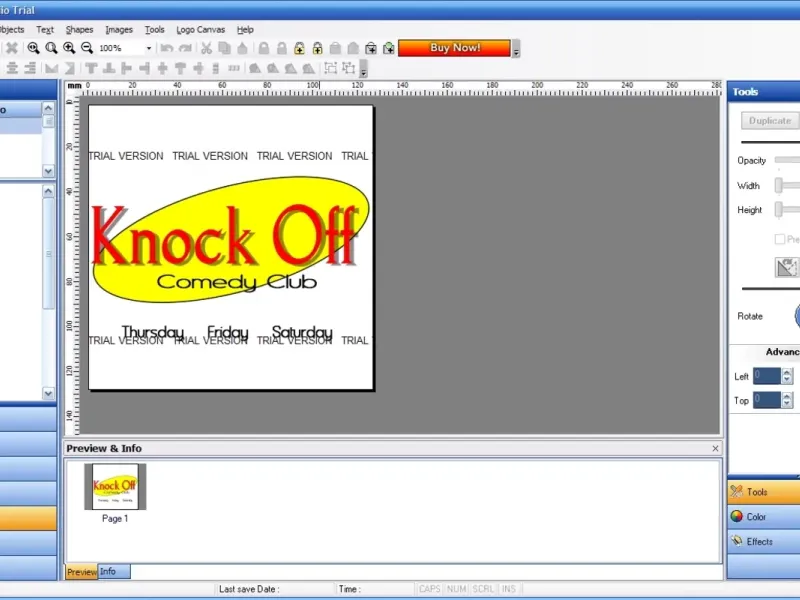
Task: Click the zoom in magnifier with plus sign
Action: click(x=69, y=48)
